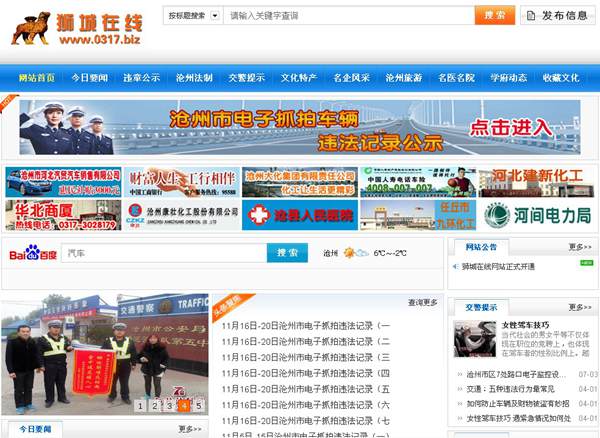Open 电子抓拍违法记录（七 headline
This screenshot has height=438, width=600.
pyautogui.click(x=306, y=421)
